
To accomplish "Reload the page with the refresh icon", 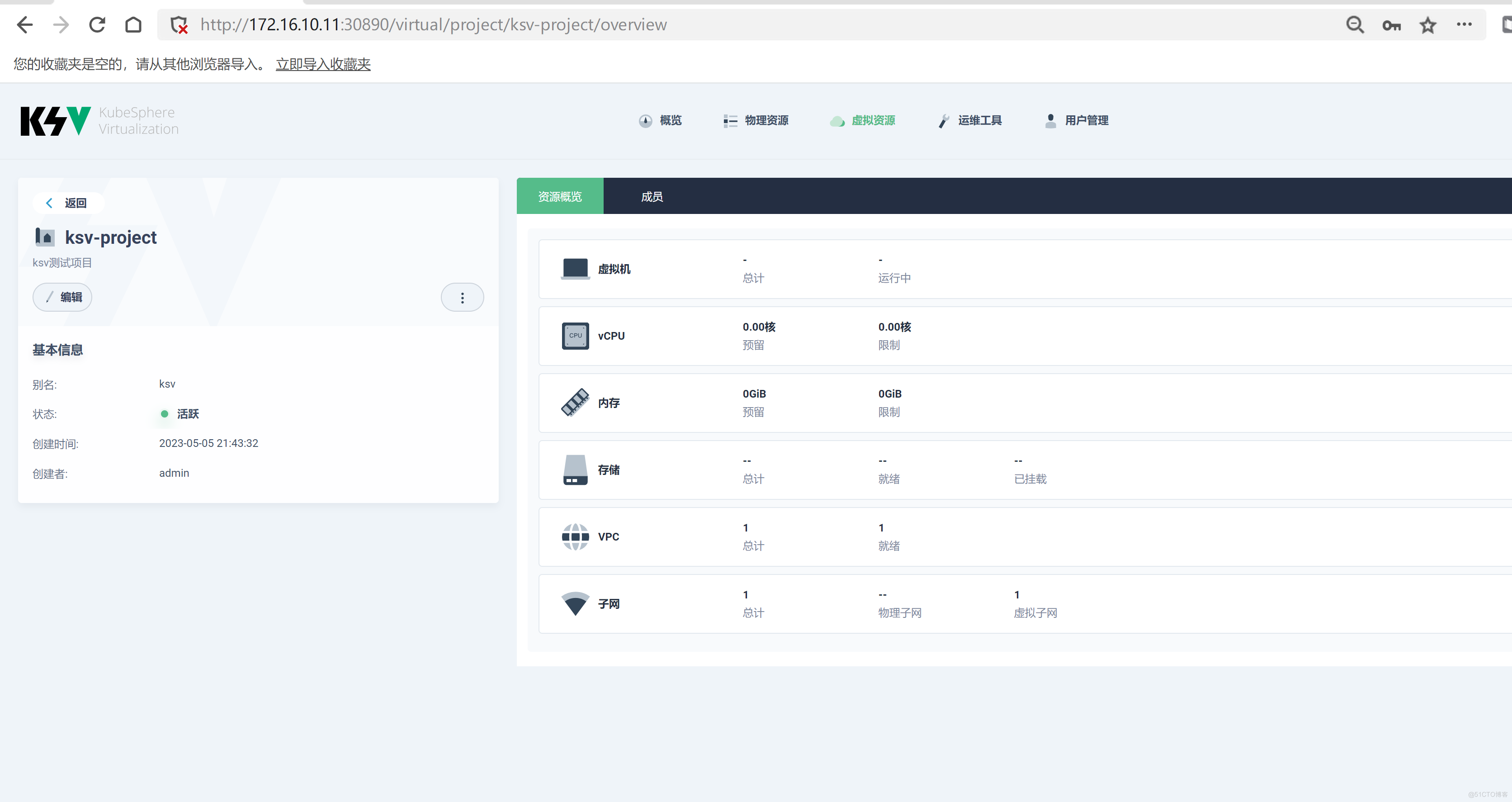I will pyautogui.click(x=97, y=25).
